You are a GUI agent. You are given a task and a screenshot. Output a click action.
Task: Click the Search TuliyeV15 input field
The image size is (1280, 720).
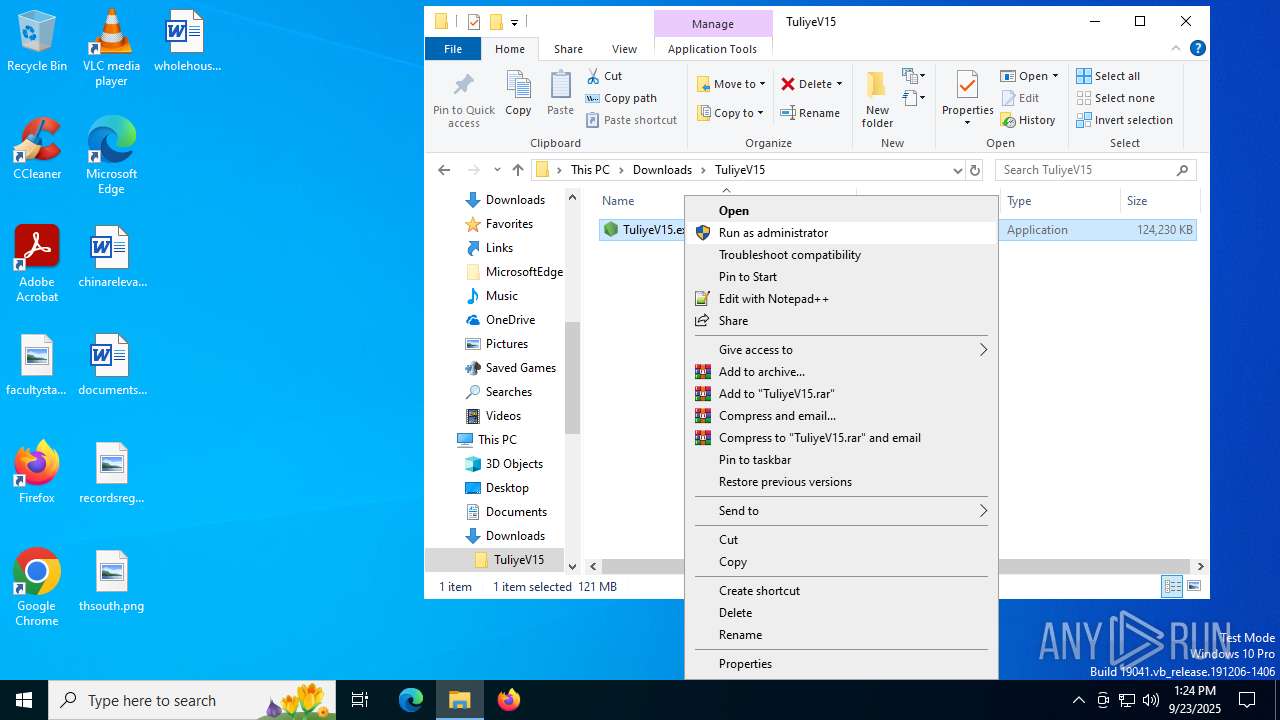pyautogui.click(x=1085, y=170)
